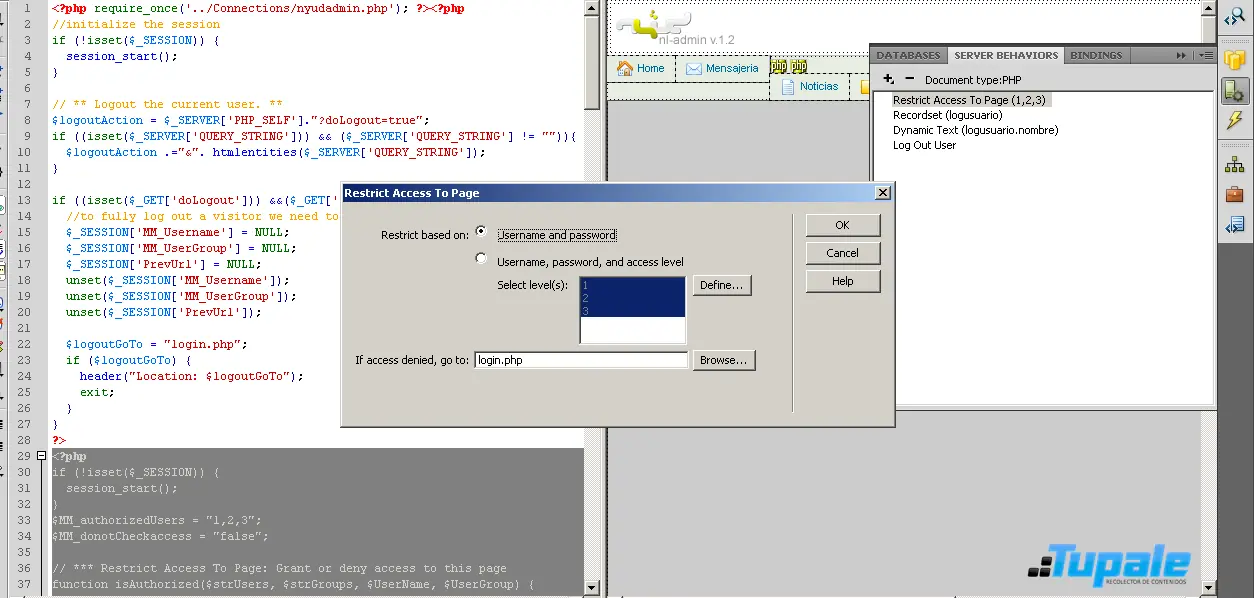Select Restrict Access To Page (1,2,3) behavior

(969, 100)
